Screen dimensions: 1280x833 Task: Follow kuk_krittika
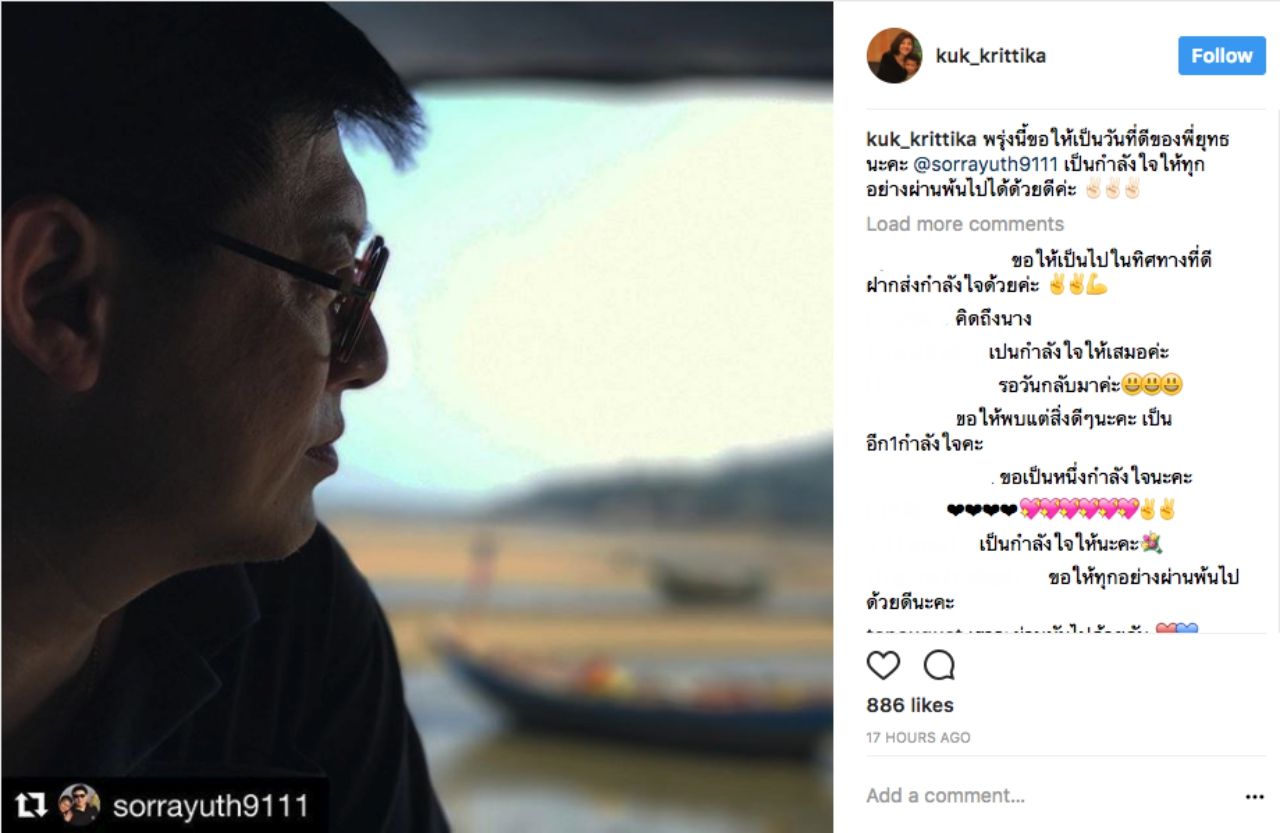(x=1222, y=56)
